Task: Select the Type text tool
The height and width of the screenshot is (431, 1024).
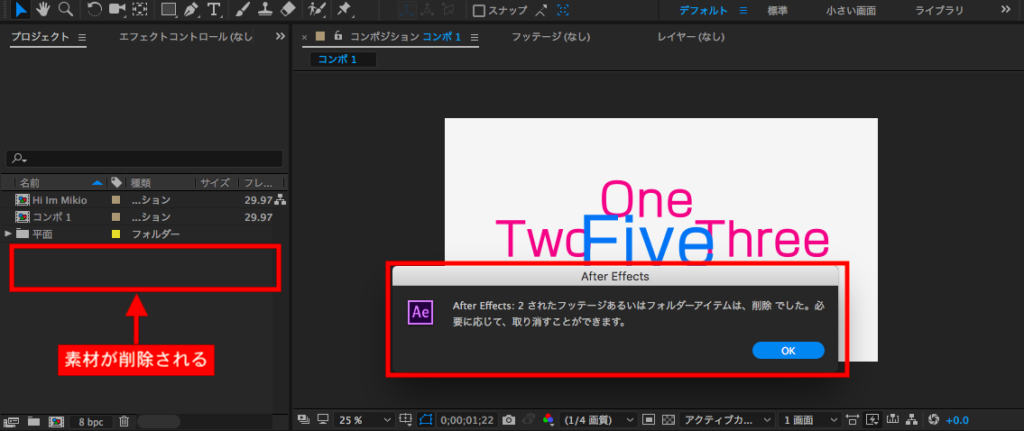Action: [213, 9]
